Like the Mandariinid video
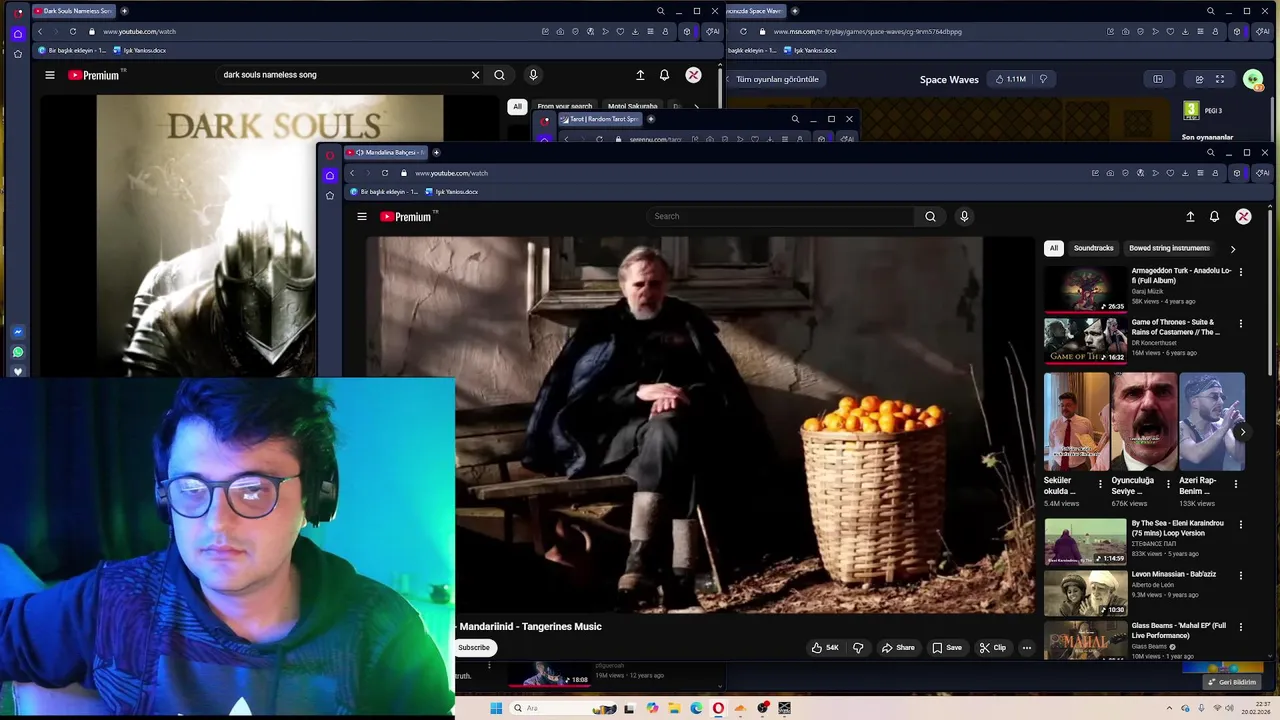 point(825,647)
